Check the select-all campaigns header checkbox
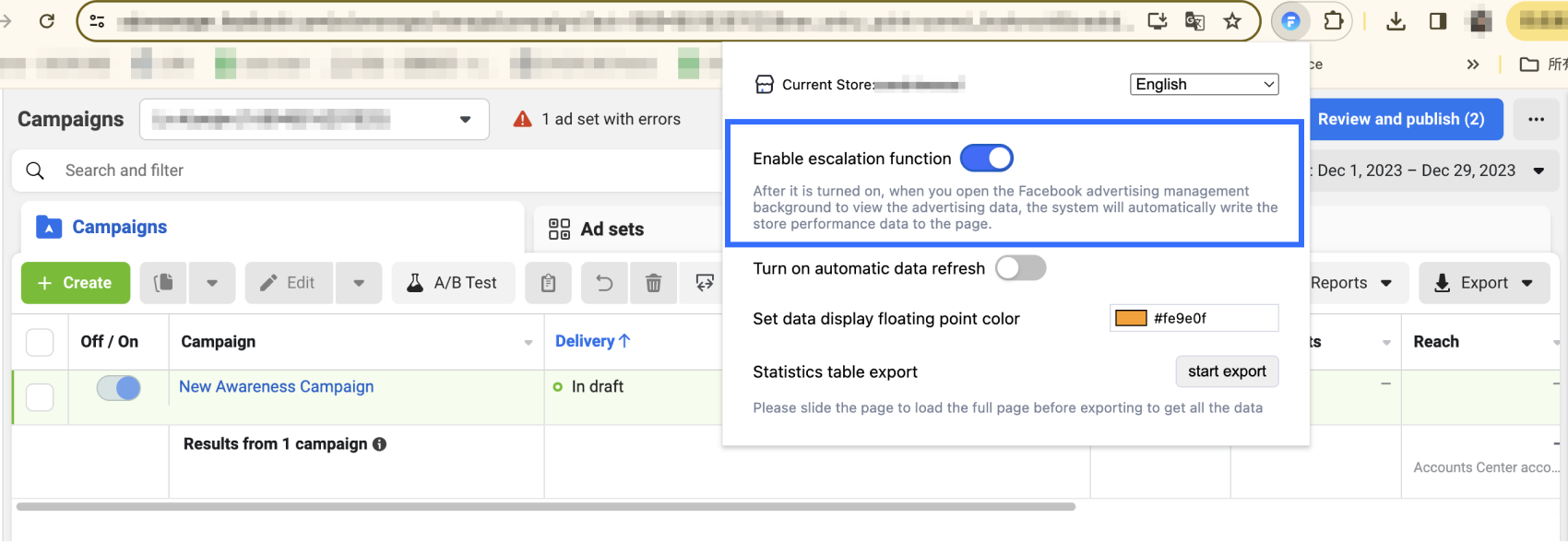 [40, 342]
